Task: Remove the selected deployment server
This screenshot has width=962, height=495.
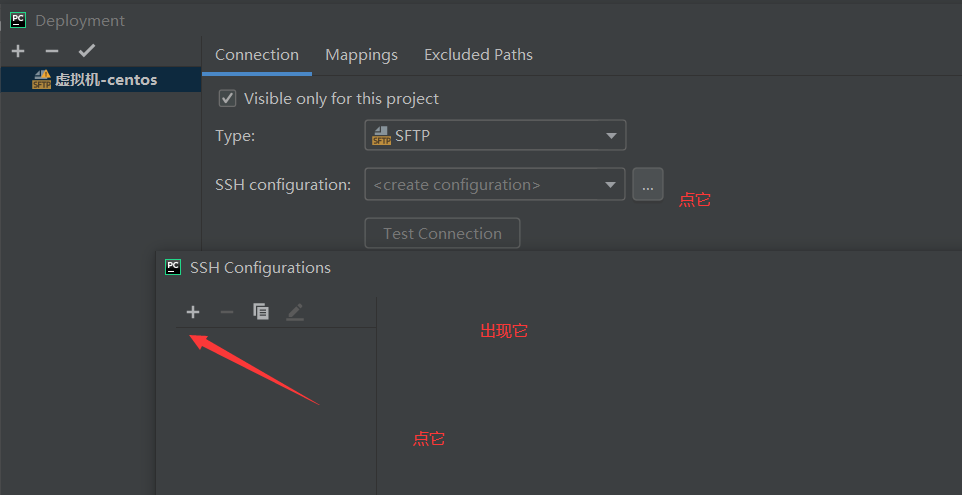Action: click(x=52, y=51)
